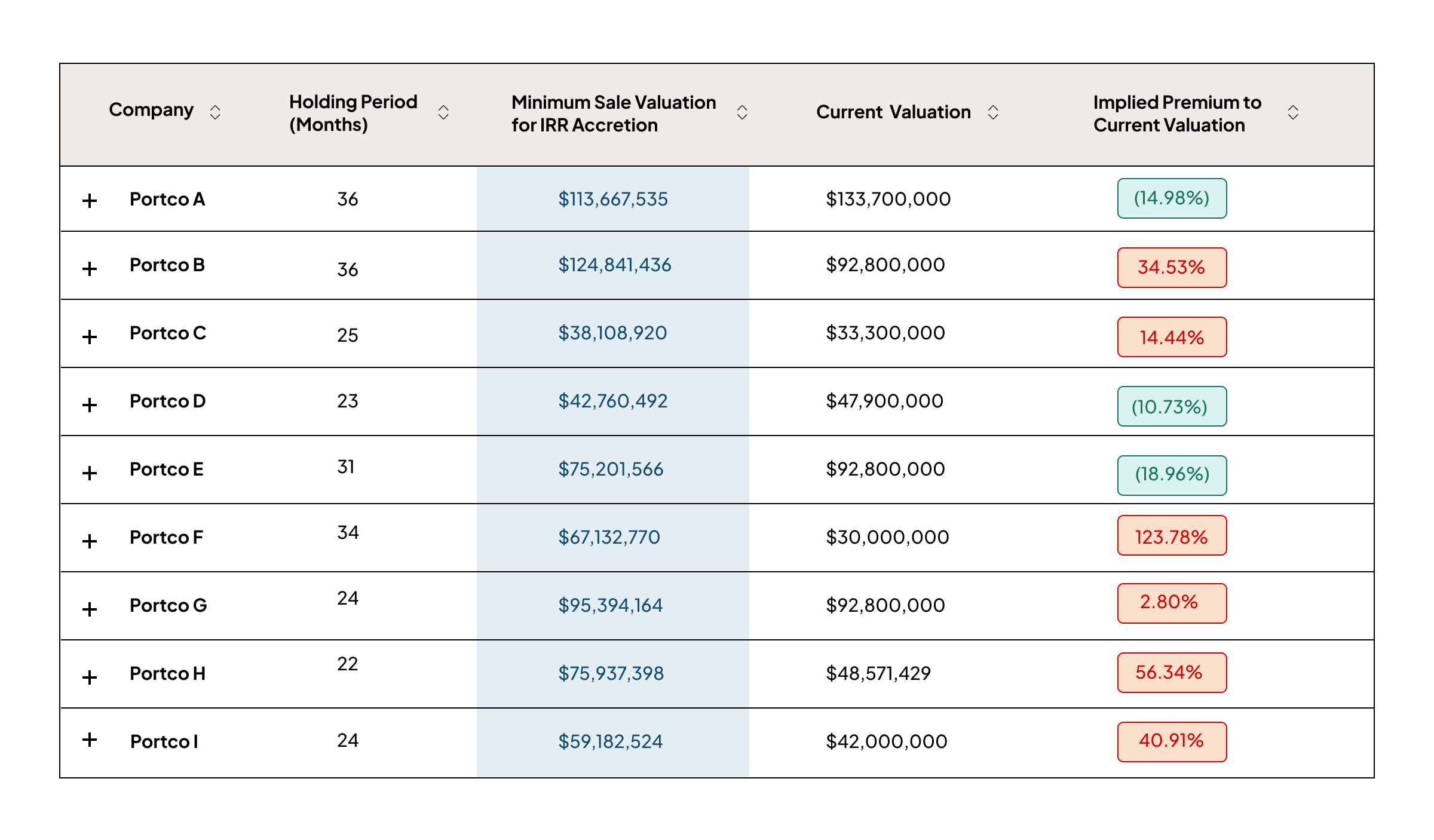Click Portco B minimum sale valuation $124,841,436
Screen dimensions: 1434x840
tap(614, 265)
